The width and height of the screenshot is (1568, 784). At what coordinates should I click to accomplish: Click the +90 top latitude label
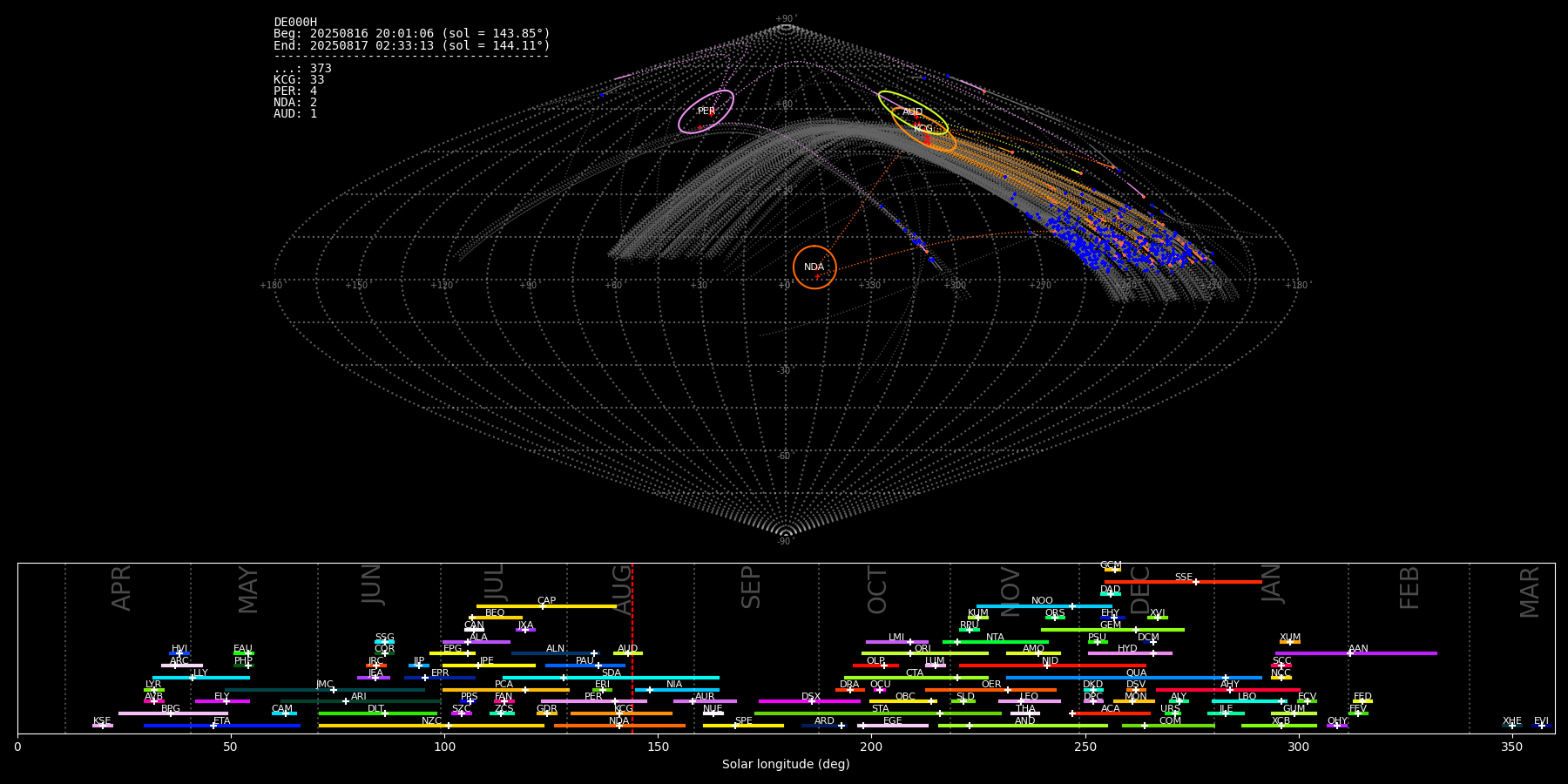click(786, 19)
